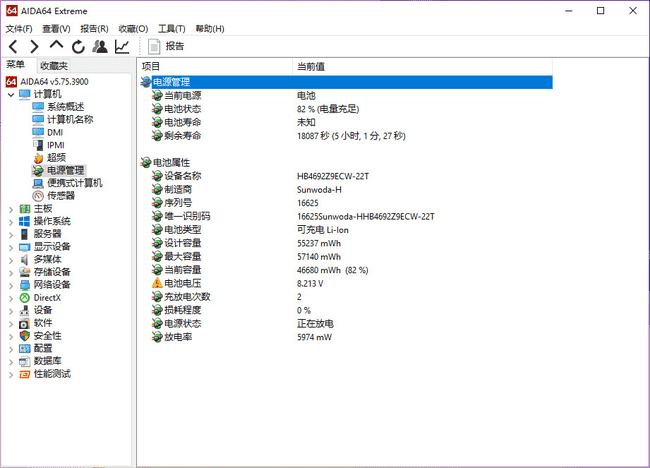Screen dimensions: 650x468
Task: Click the 显示设备 monitor icon
Action: coord(24,247)
